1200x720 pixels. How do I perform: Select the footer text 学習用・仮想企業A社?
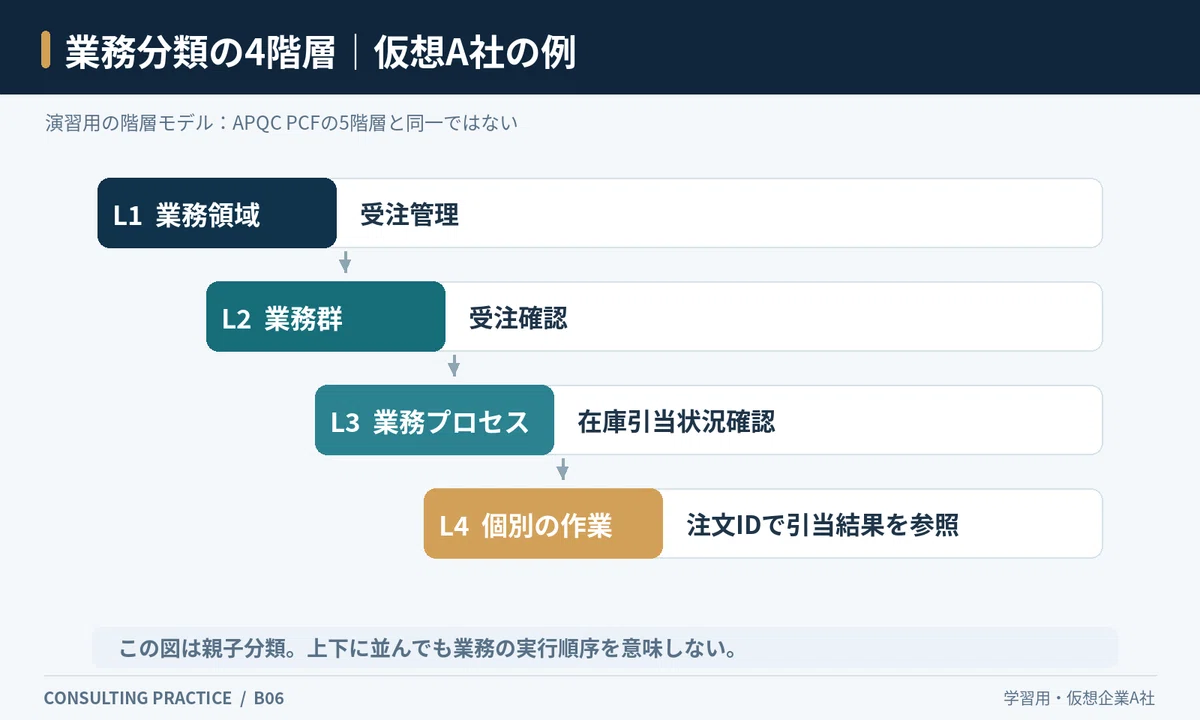(1080, 698)
